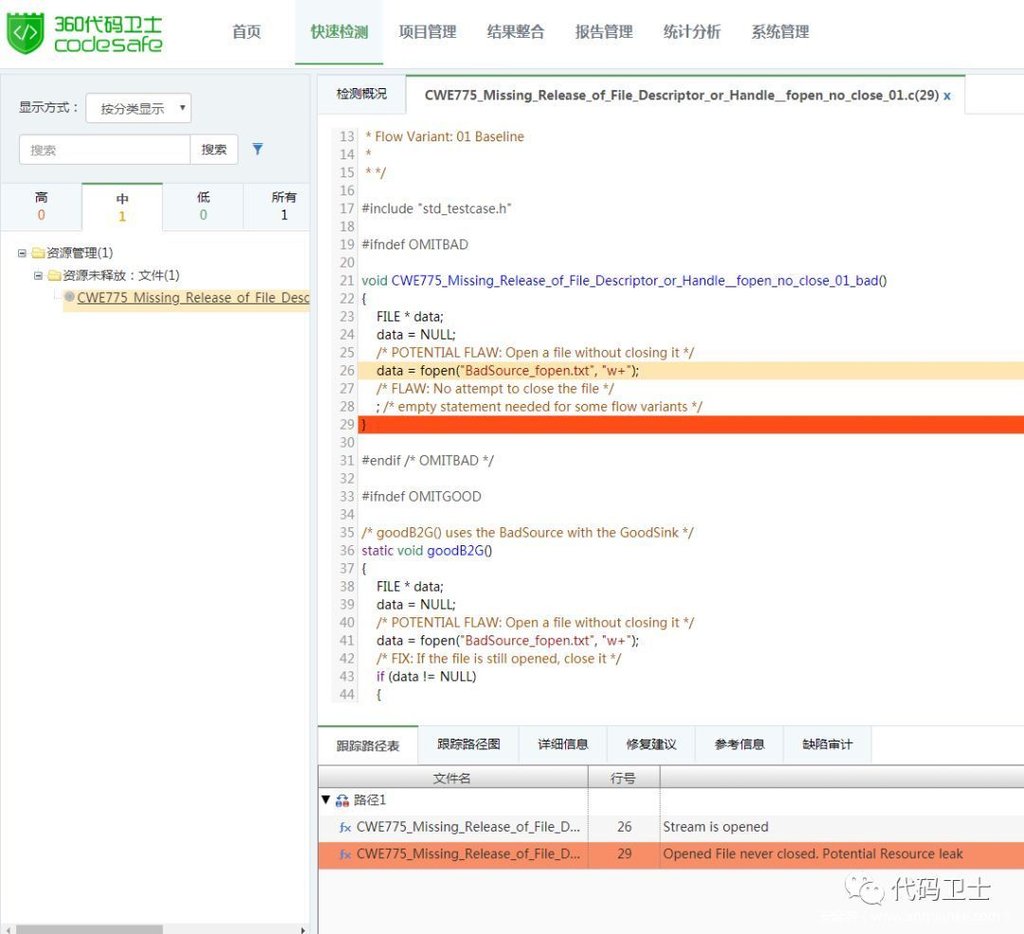Image resolution: width=1024 pixels, height=934 pixels.
Task: Switch to the 修复建议 tab
Action: [x=651, y=744]
